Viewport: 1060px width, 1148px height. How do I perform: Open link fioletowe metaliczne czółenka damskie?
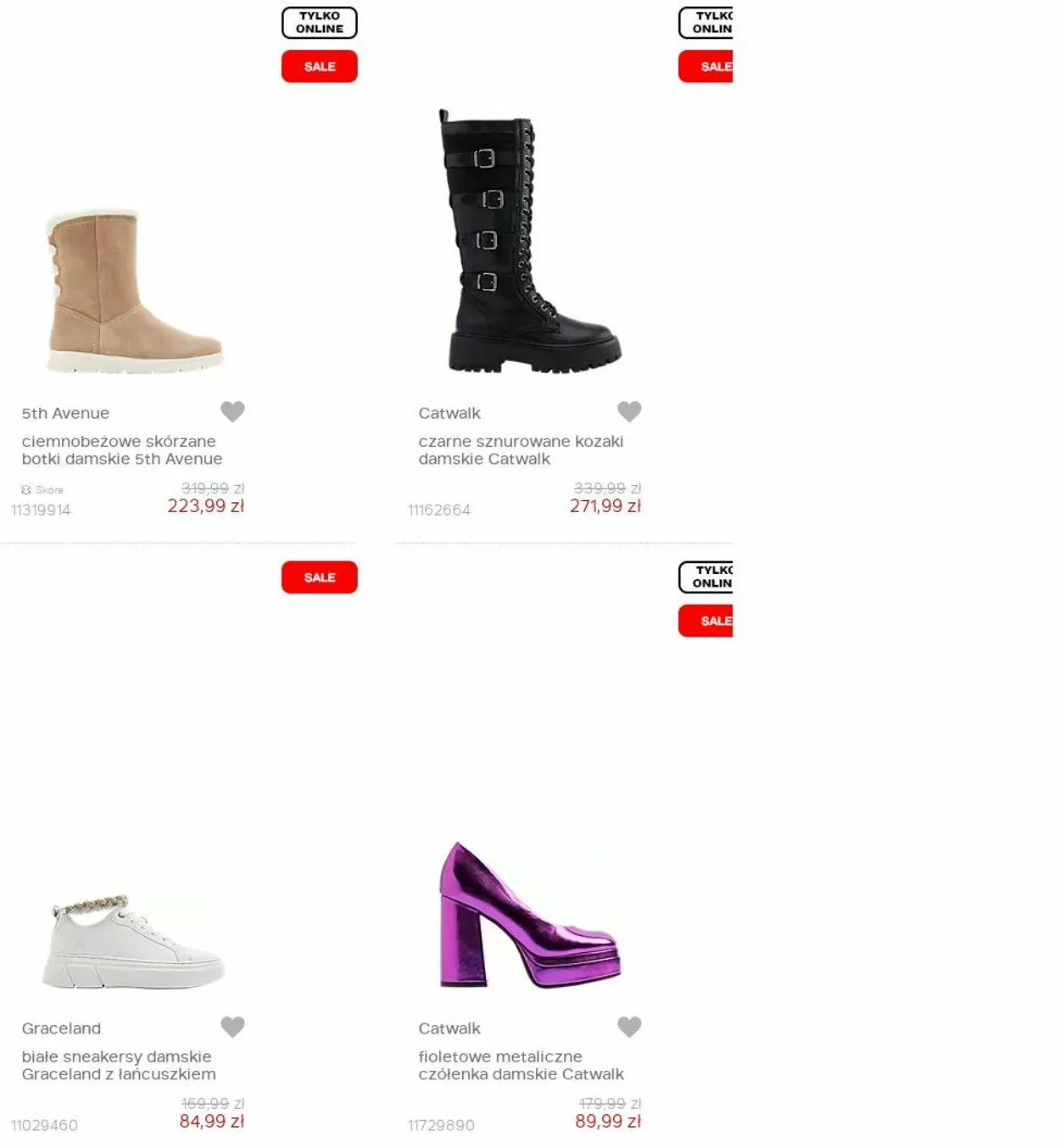521,1066
